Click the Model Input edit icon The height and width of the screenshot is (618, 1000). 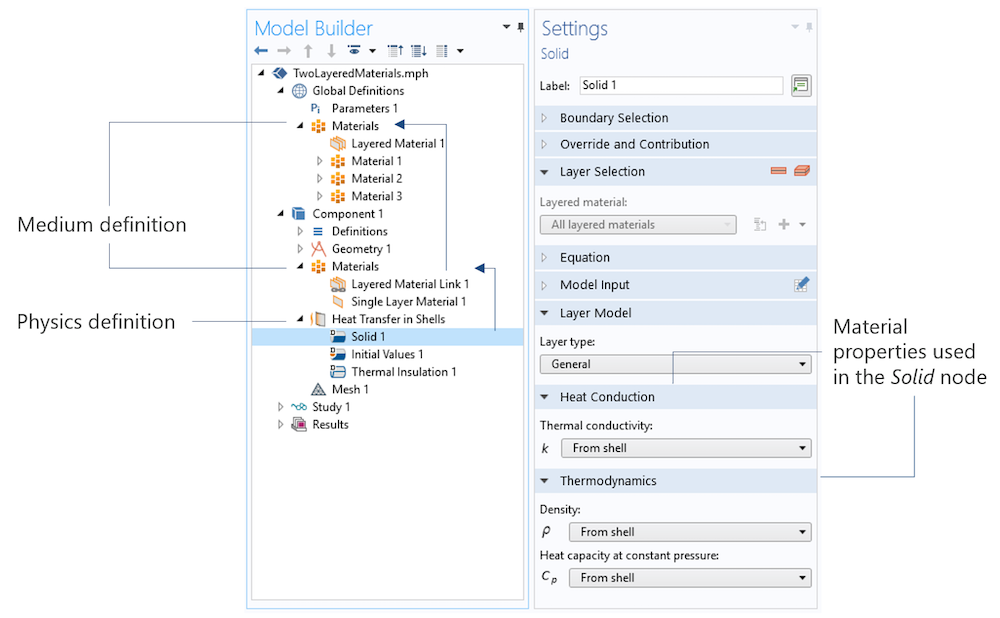point(801,284)
